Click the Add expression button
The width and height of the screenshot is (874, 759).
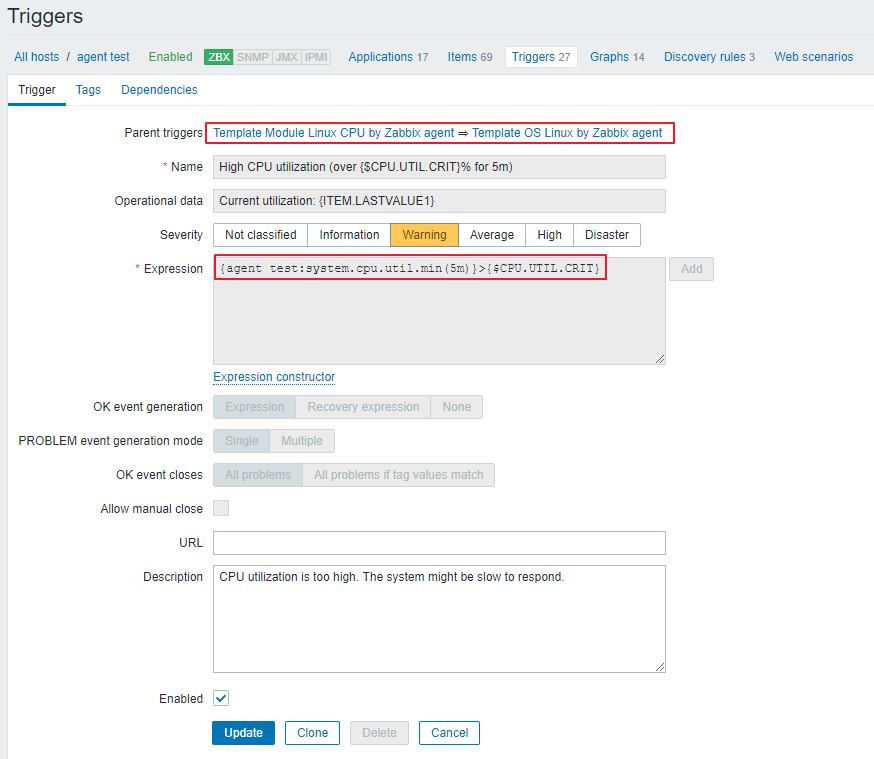[x=691, y=269]
